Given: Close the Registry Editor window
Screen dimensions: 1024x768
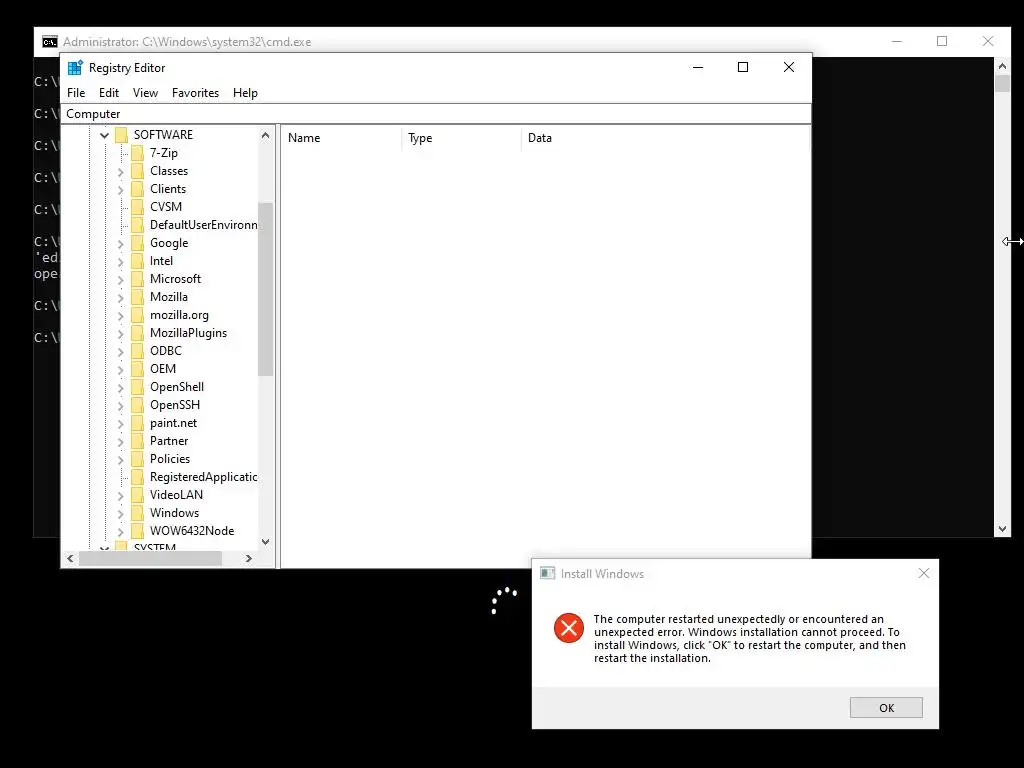Looking at the screenshot, I should tap(789, 67).
